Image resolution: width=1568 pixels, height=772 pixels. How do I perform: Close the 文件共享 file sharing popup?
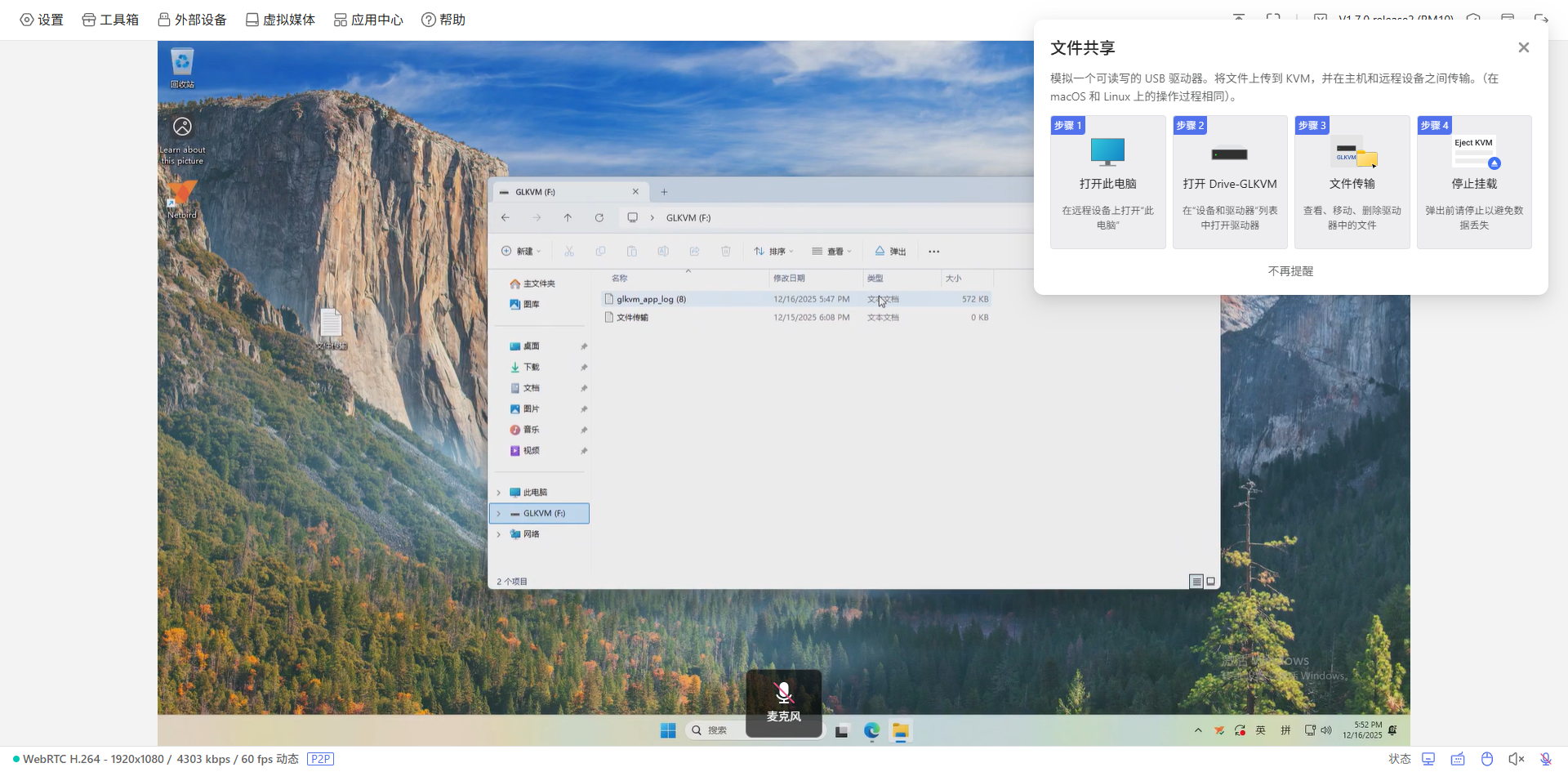[1523, 47]
